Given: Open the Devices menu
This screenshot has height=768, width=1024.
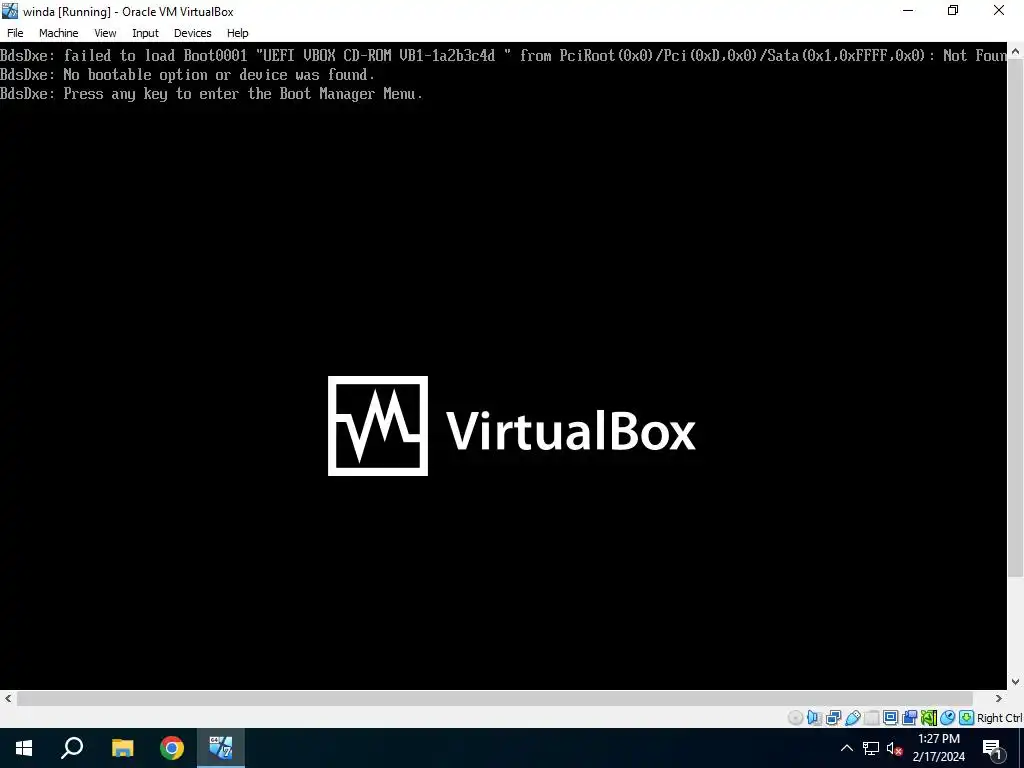Looking at the screenshot, I should pos(192,33).
